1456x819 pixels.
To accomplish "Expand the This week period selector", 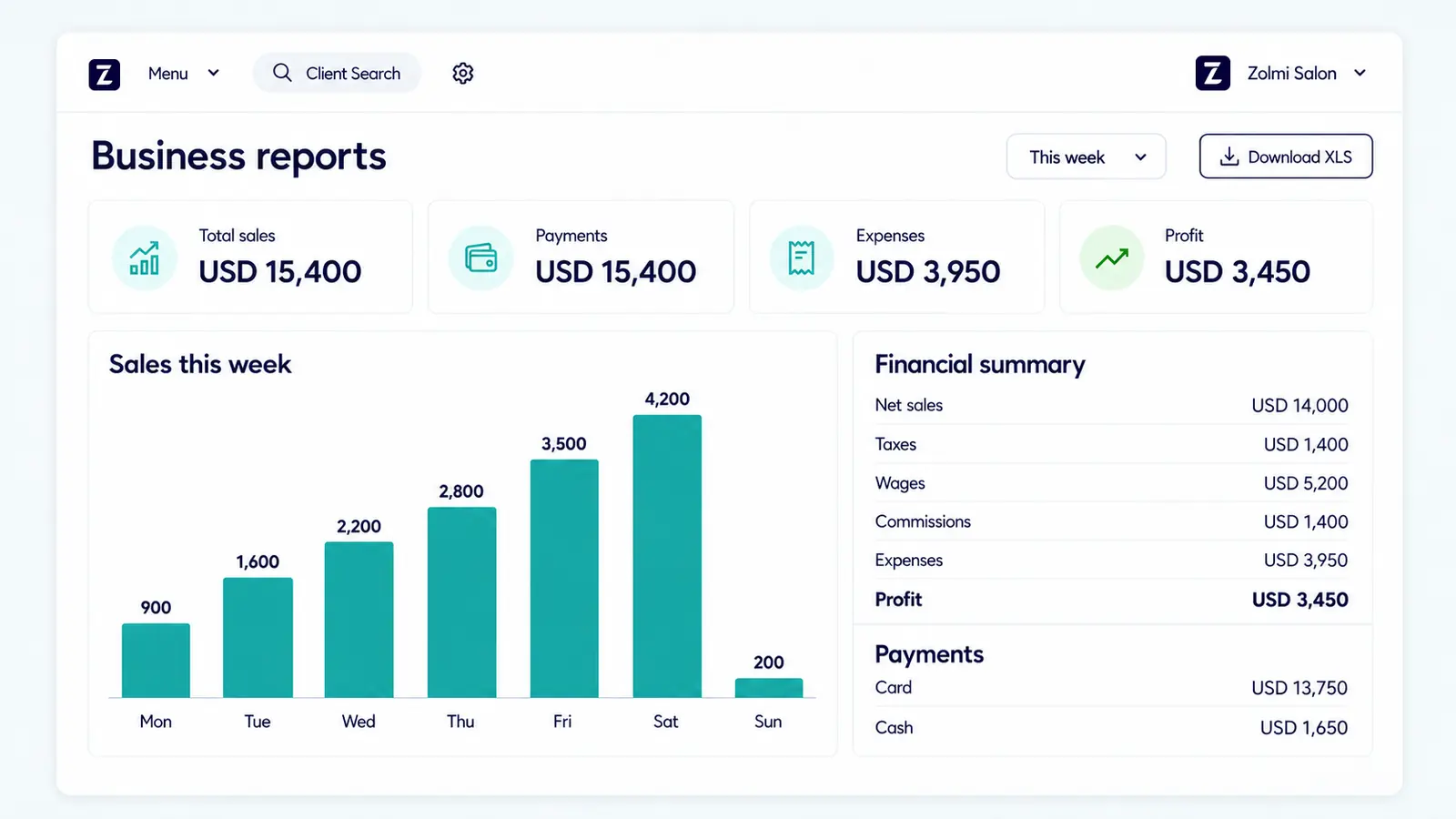I will 1087,157.
